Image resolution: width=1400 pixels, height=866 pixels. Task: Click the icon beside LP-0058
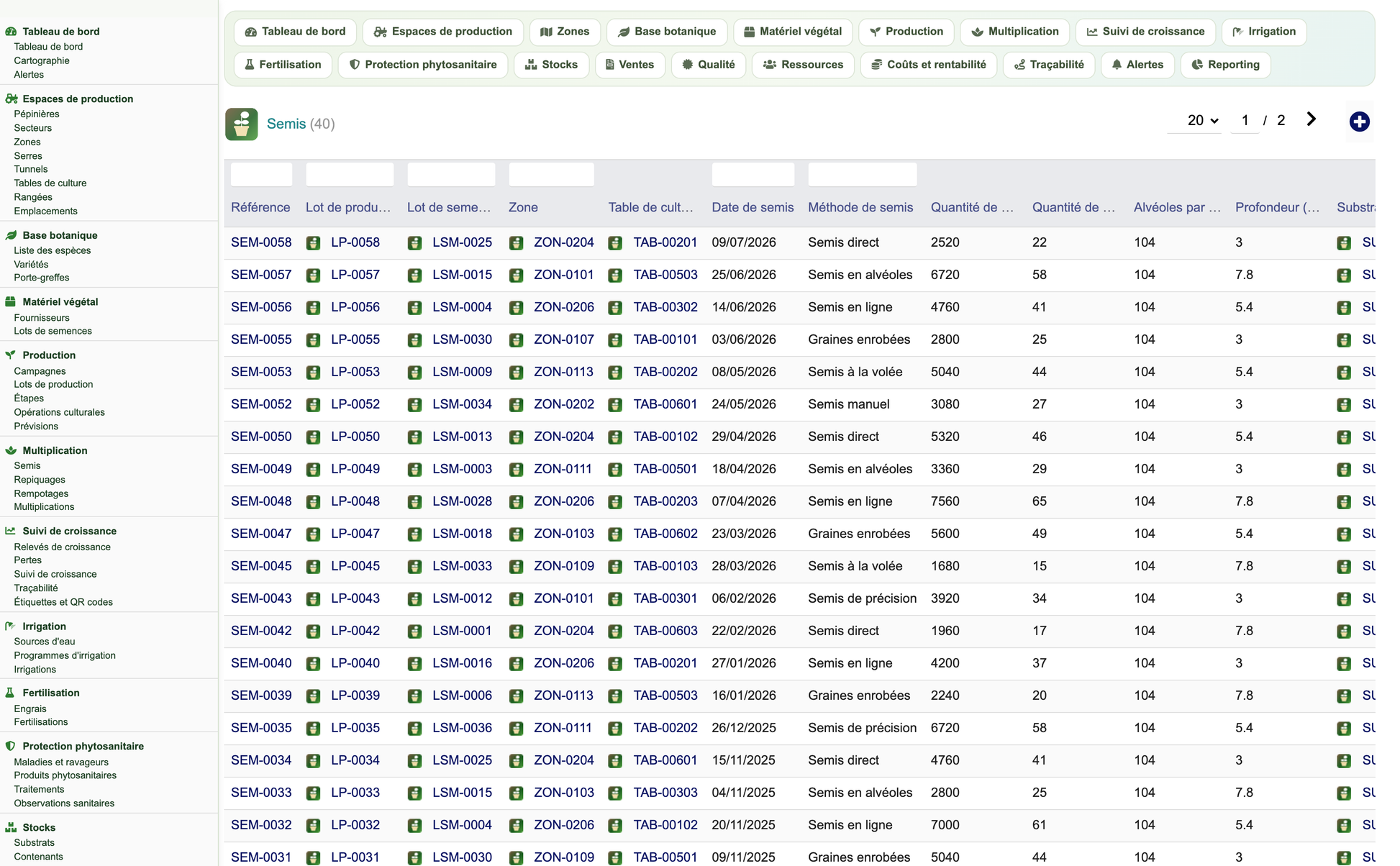[x=313, y=243]
